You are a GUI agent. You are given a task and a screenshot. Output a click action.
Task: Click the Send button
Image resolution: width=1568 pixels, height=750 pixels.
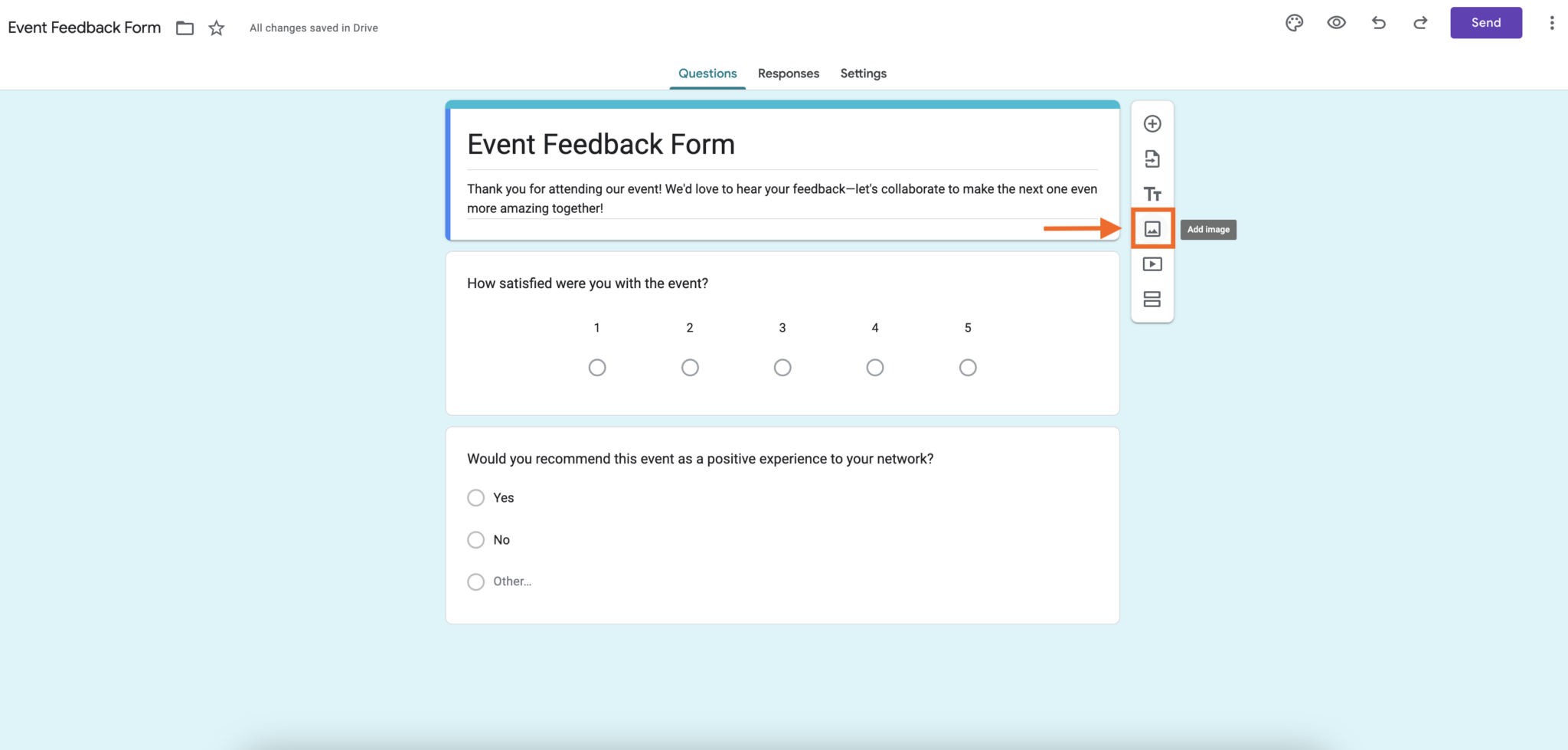click(x=1485, y=22)
